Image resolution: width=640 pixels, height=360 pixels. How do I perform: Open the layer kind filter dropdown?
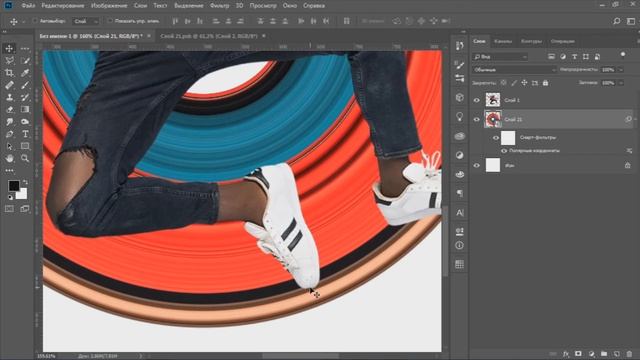click(500, 57)
